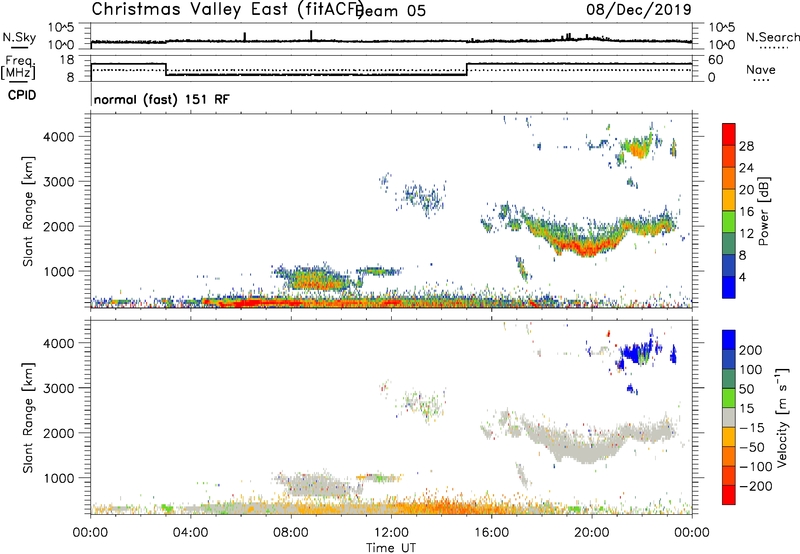
Task: Pick the bright blue top velocity colorbar segment
Action: [x=729, y=340]
